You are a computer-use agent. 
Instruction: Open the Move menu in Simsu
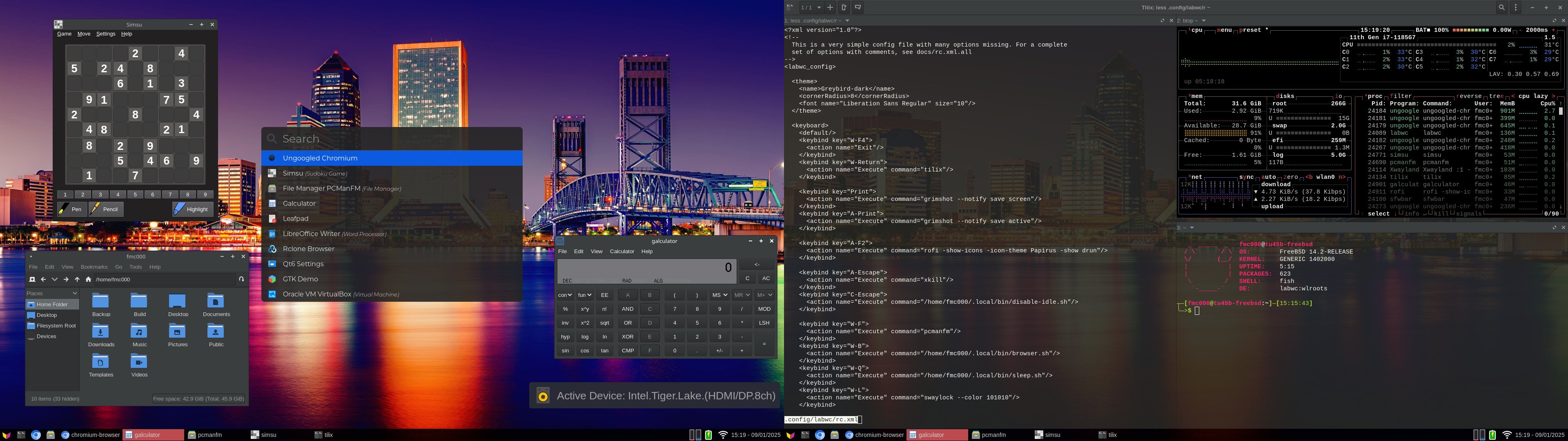[x=84, y=34]
